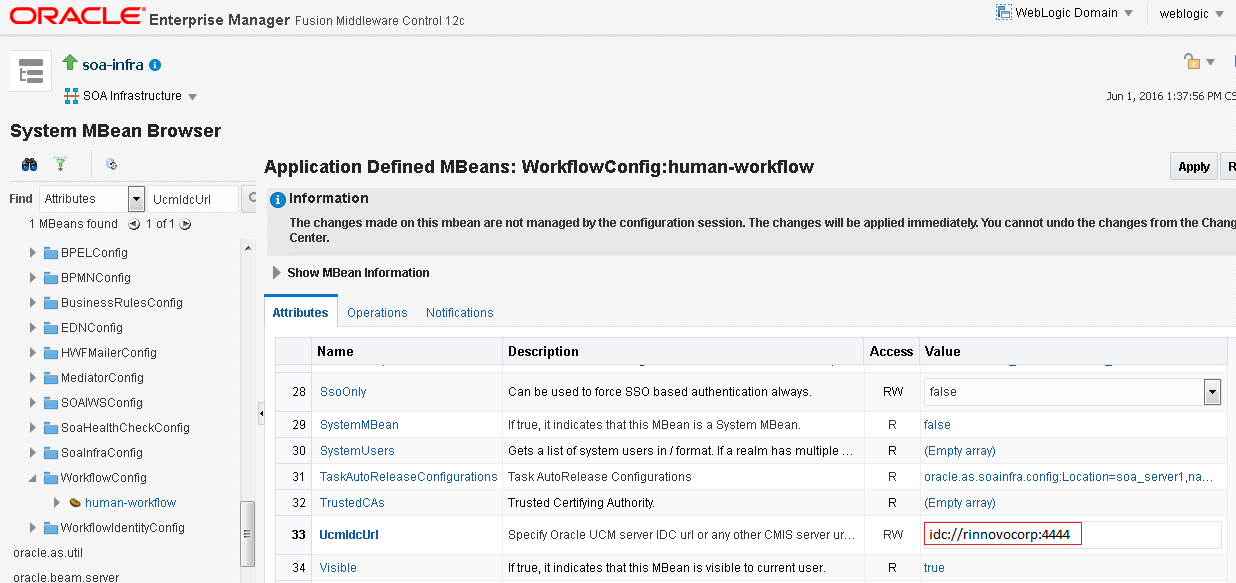This screenshot has height=583, width=1236.
Task: Click the refresh MBeans icon
Action: pos(110,164)
